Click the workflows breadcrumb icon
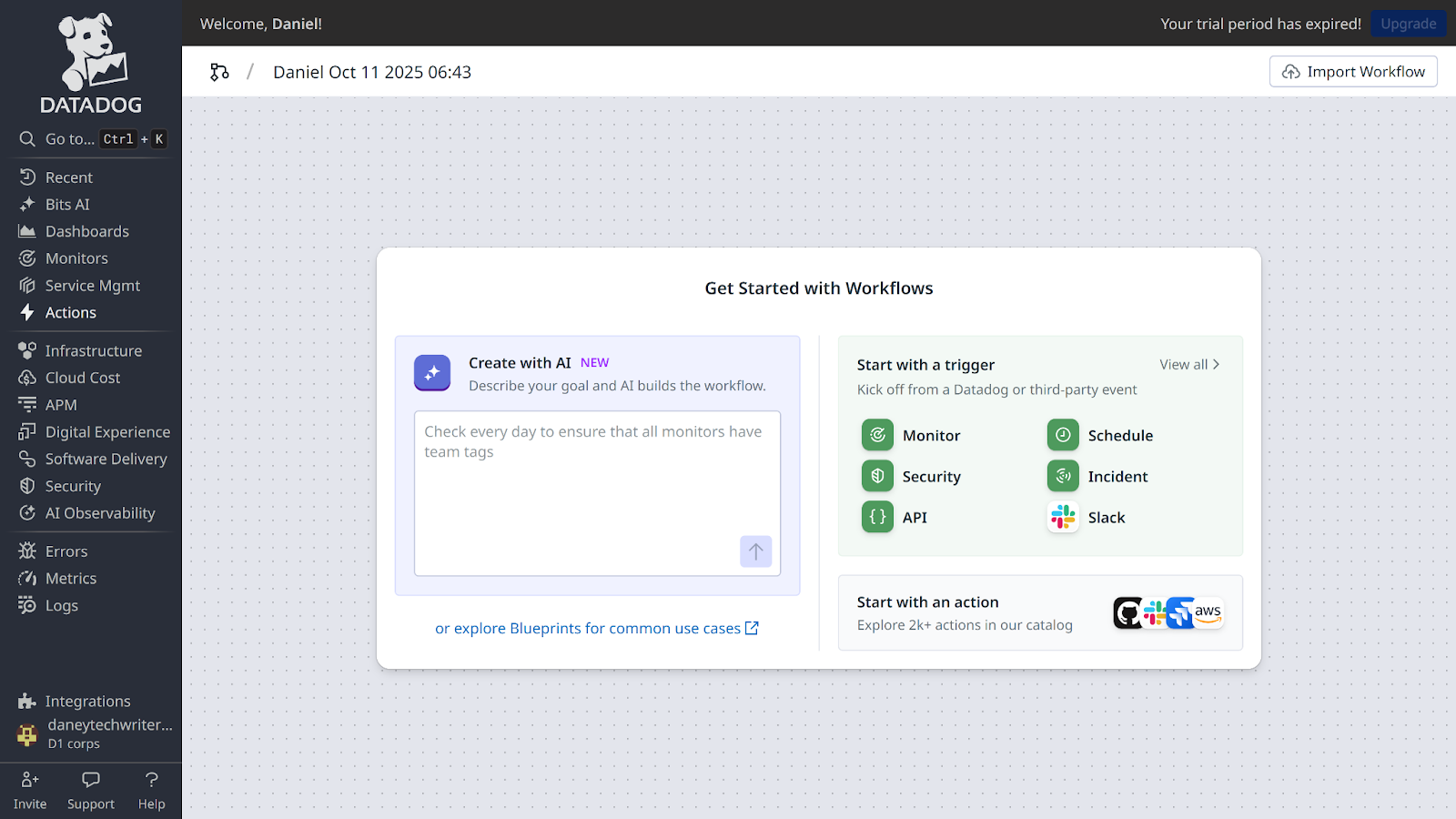Viewport: 1456px width, 819px height. coord(219,72)
